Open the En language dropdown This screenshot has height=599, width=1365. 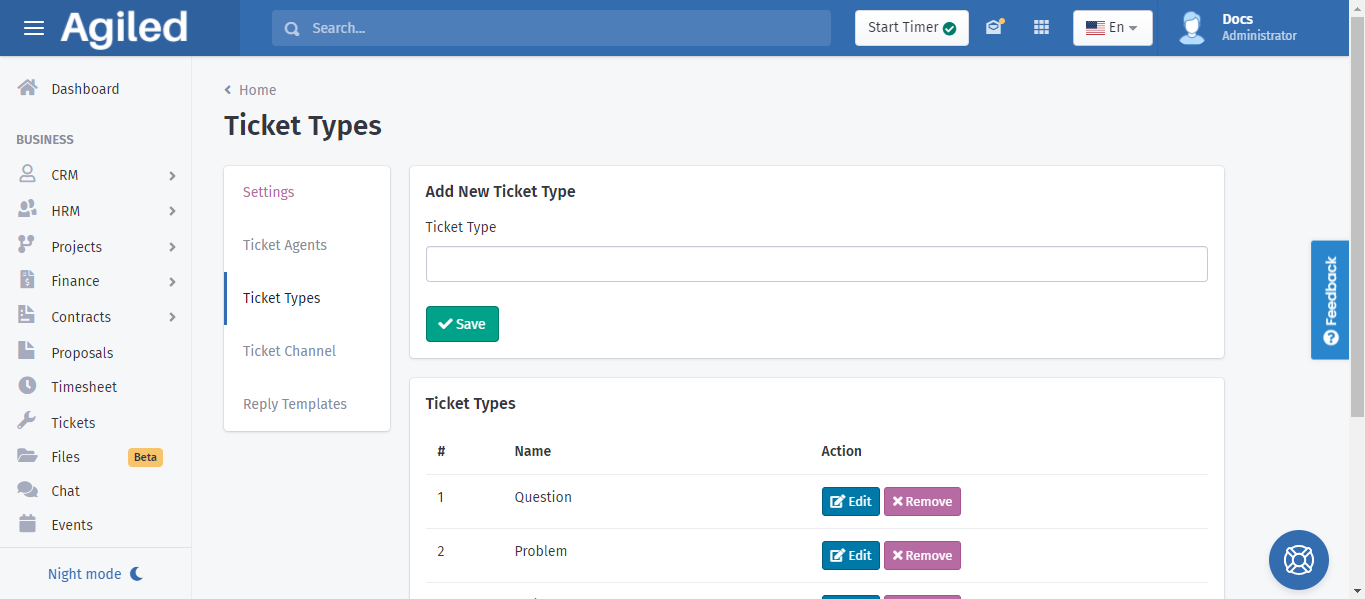pyautogui.click(x=1112, y=28)
